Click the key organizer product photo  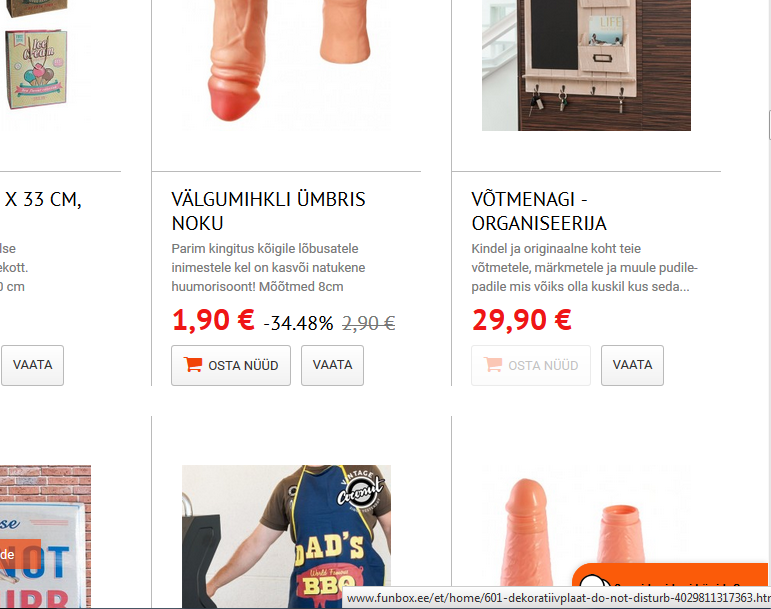586,65
